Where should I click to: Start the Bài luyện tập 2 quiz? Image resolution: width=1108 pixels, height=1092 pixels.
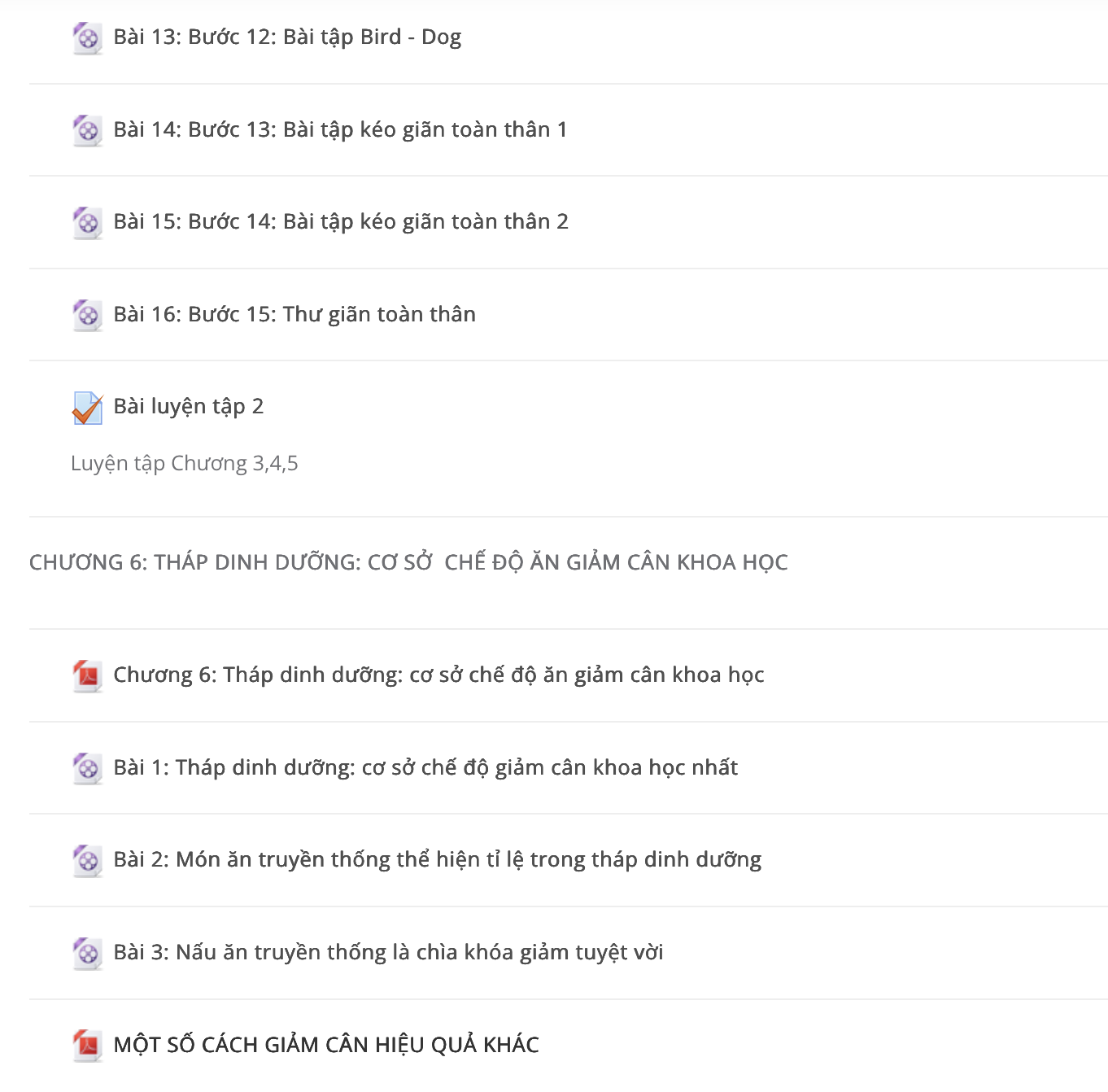(x=189, y=406)
